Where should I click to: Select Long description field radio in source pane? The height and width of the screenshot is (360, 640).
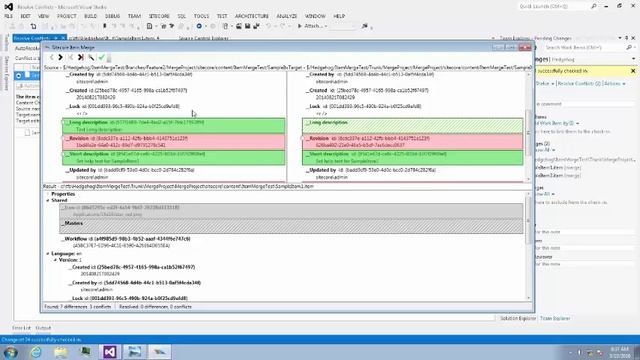click(63, 122)
